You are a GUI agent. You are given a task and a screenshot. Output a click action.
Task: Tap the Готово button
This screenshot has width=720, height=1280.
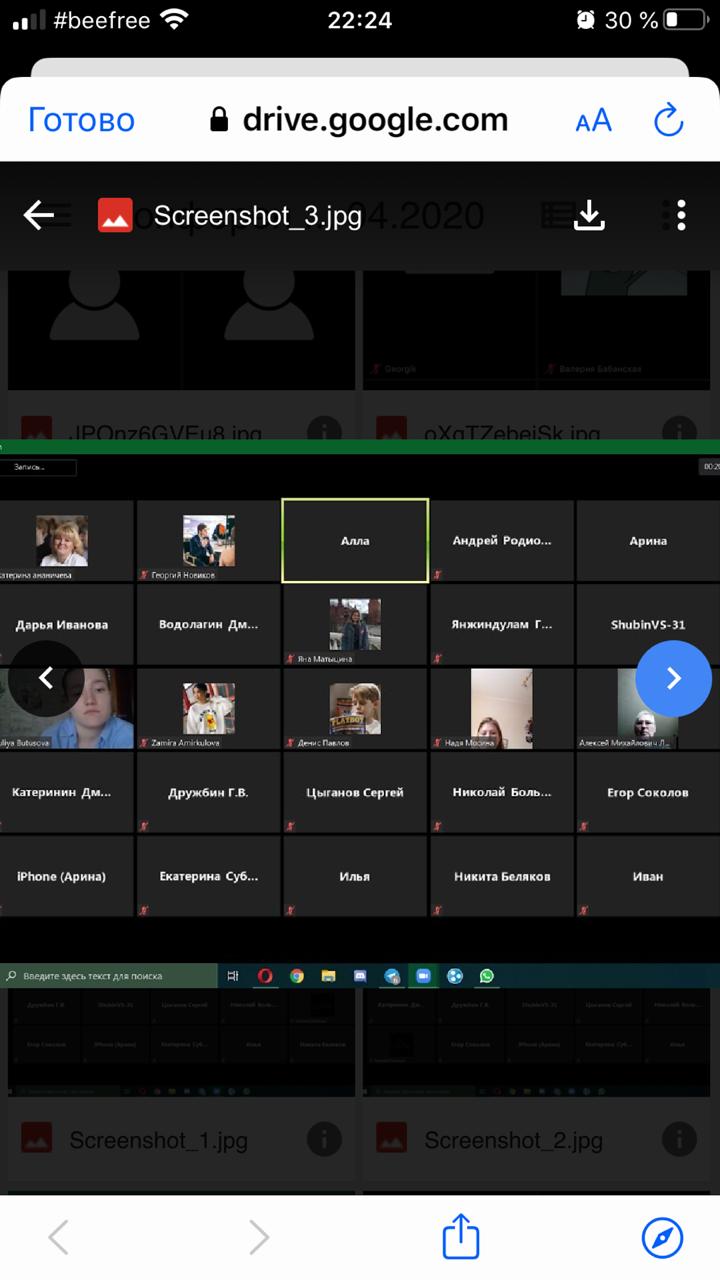pos(81,120)
